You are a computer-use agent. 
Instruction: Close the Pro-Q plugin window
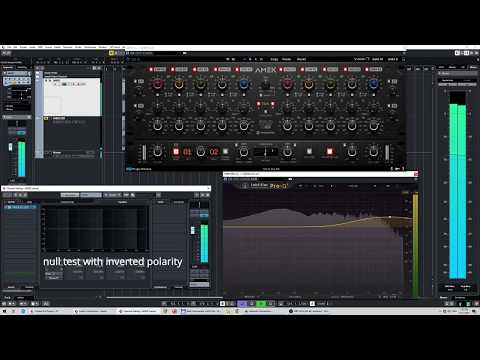415,174
